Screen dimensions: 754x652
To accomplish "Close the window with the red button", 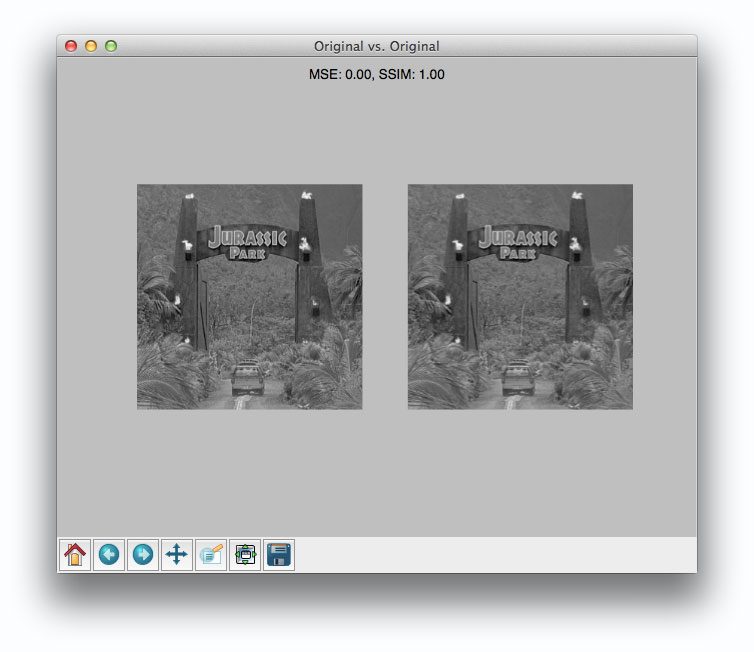I will pyautogui.click(x=71, y=46).
